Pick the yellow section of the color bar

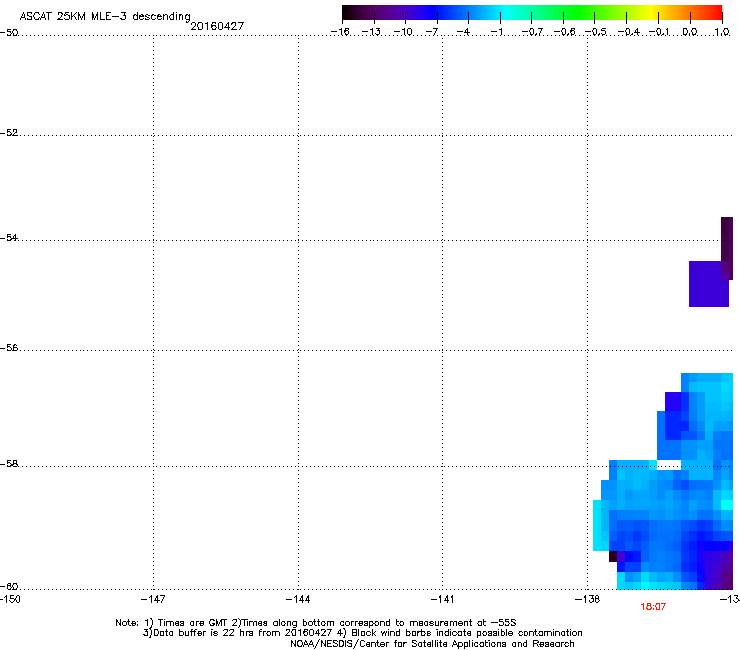click(651, 13)
